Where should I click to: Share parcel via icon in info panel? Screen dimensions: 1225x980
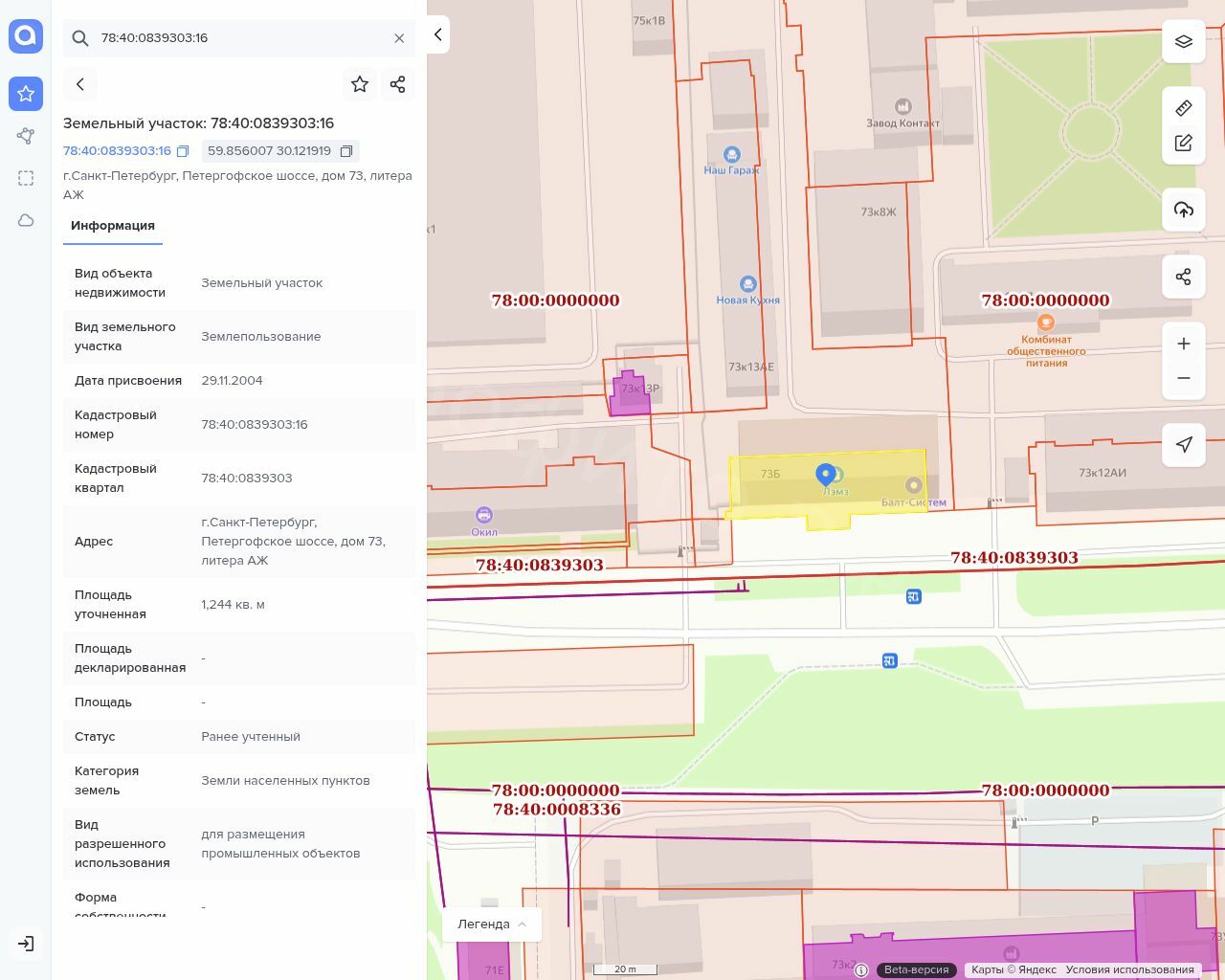pyautogui.click(x=398, y=84)
